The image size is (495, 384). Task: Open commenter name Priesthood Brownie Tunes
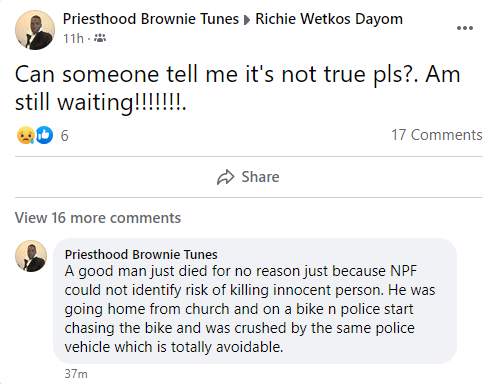(x=141, y=254)
